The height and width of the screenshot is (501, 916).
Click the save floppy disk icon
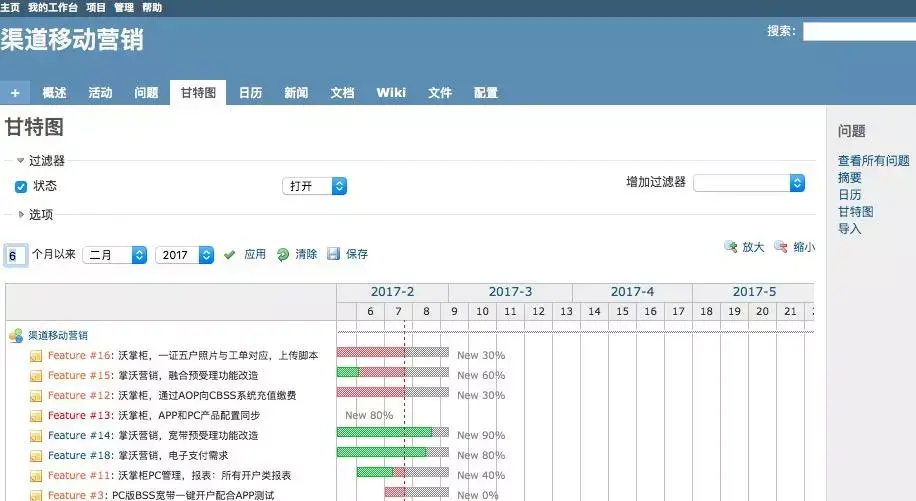[334, 254]
